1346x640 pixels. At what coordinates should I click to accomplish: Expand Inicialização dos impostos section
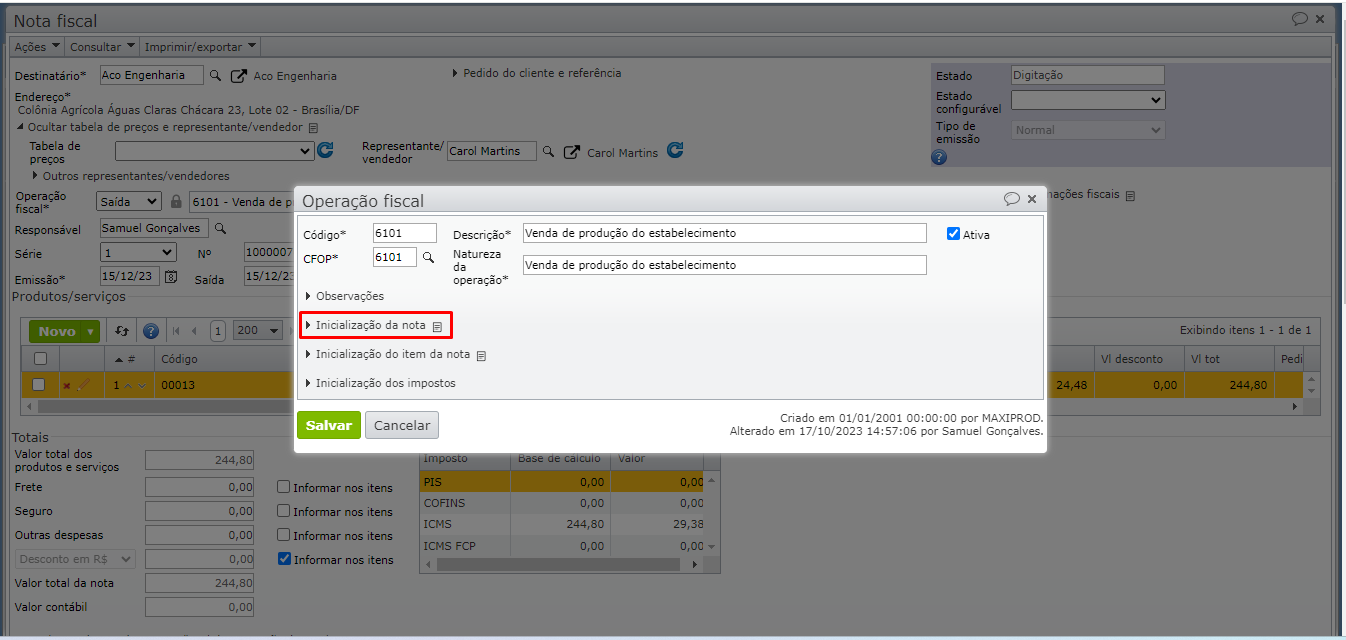tap(380, 383)
